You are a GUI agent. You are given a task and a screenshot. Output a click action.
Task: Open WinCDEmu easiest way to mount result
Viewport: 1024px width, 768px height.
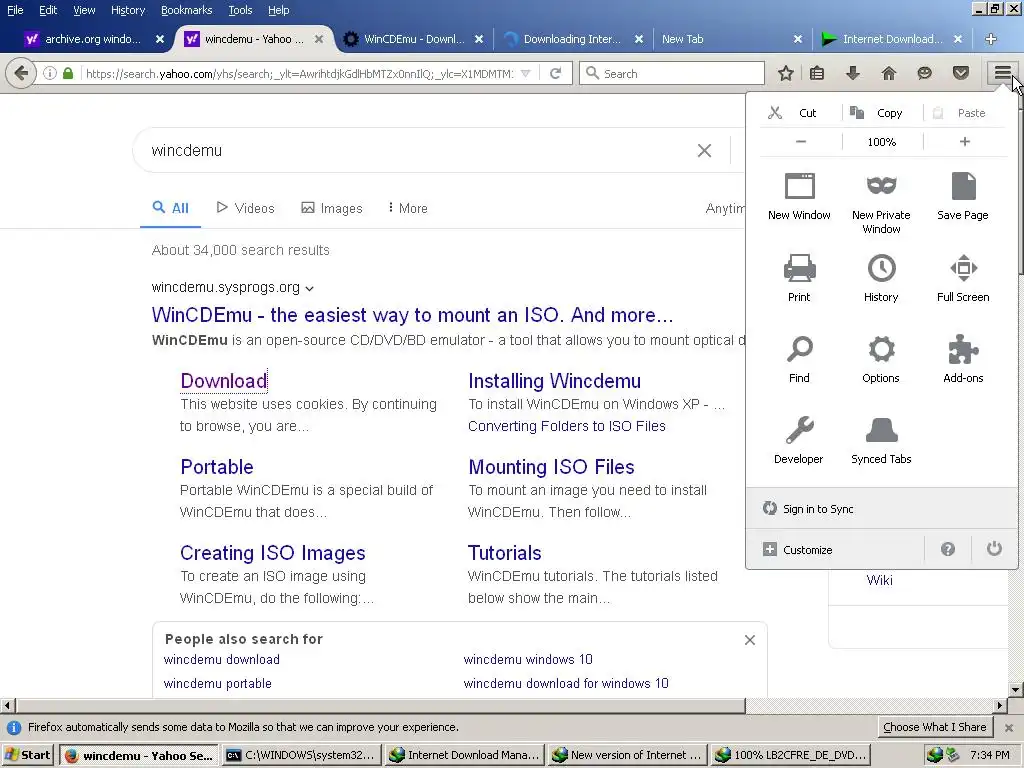[412, 315]
